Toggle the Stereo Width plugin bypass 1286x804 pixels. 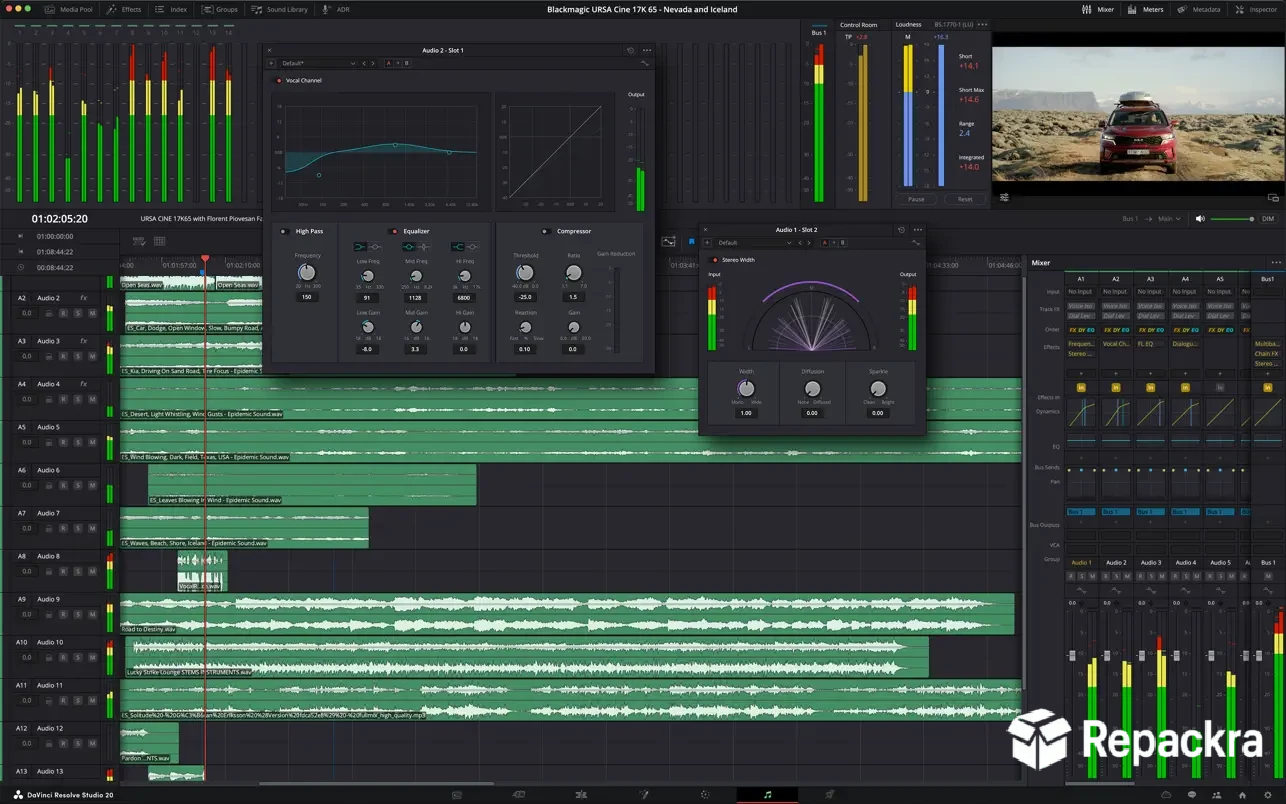click(x=714, y=260)
